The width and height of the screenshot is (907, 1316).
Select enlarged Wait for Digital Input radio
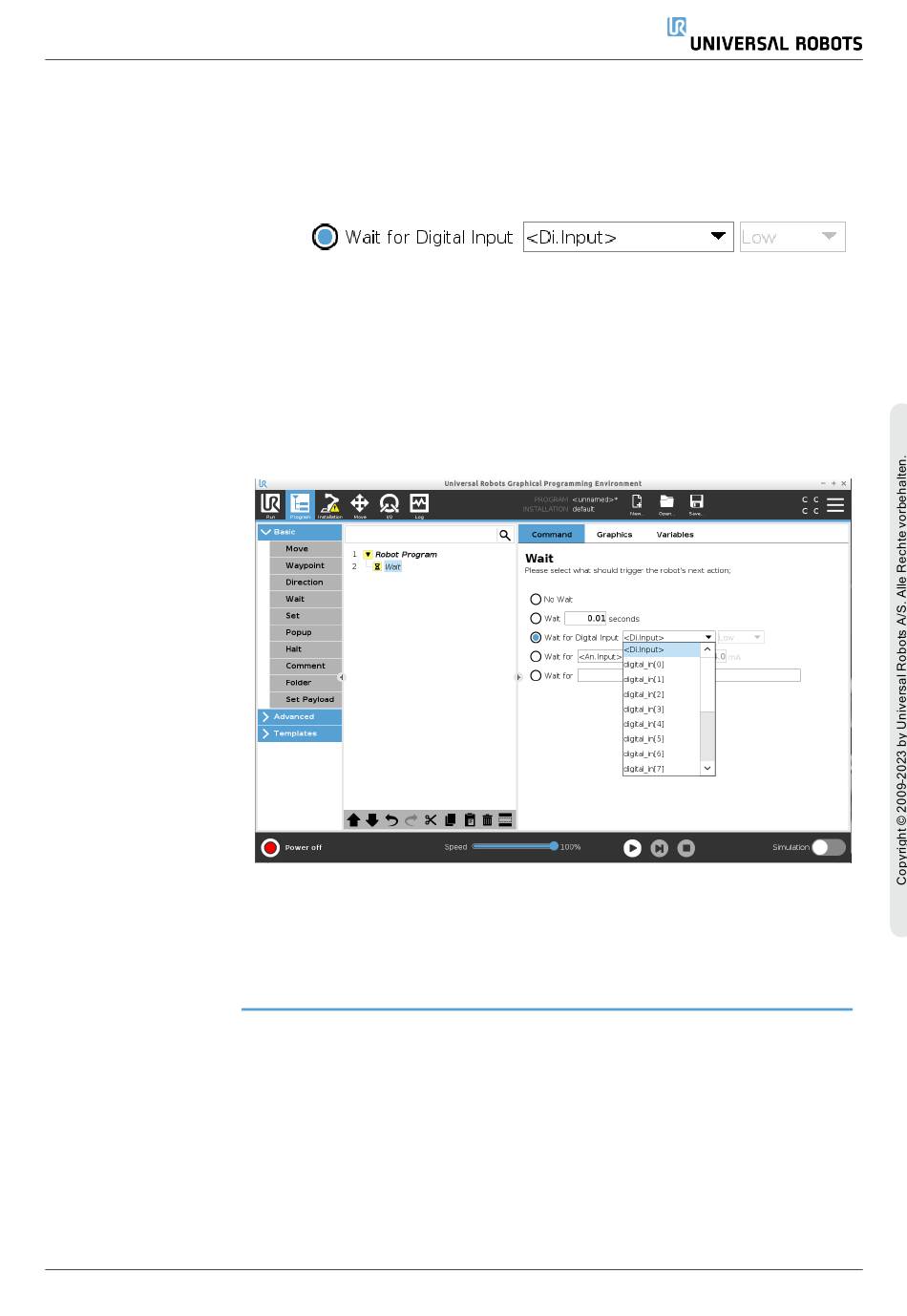coord(326,237)
